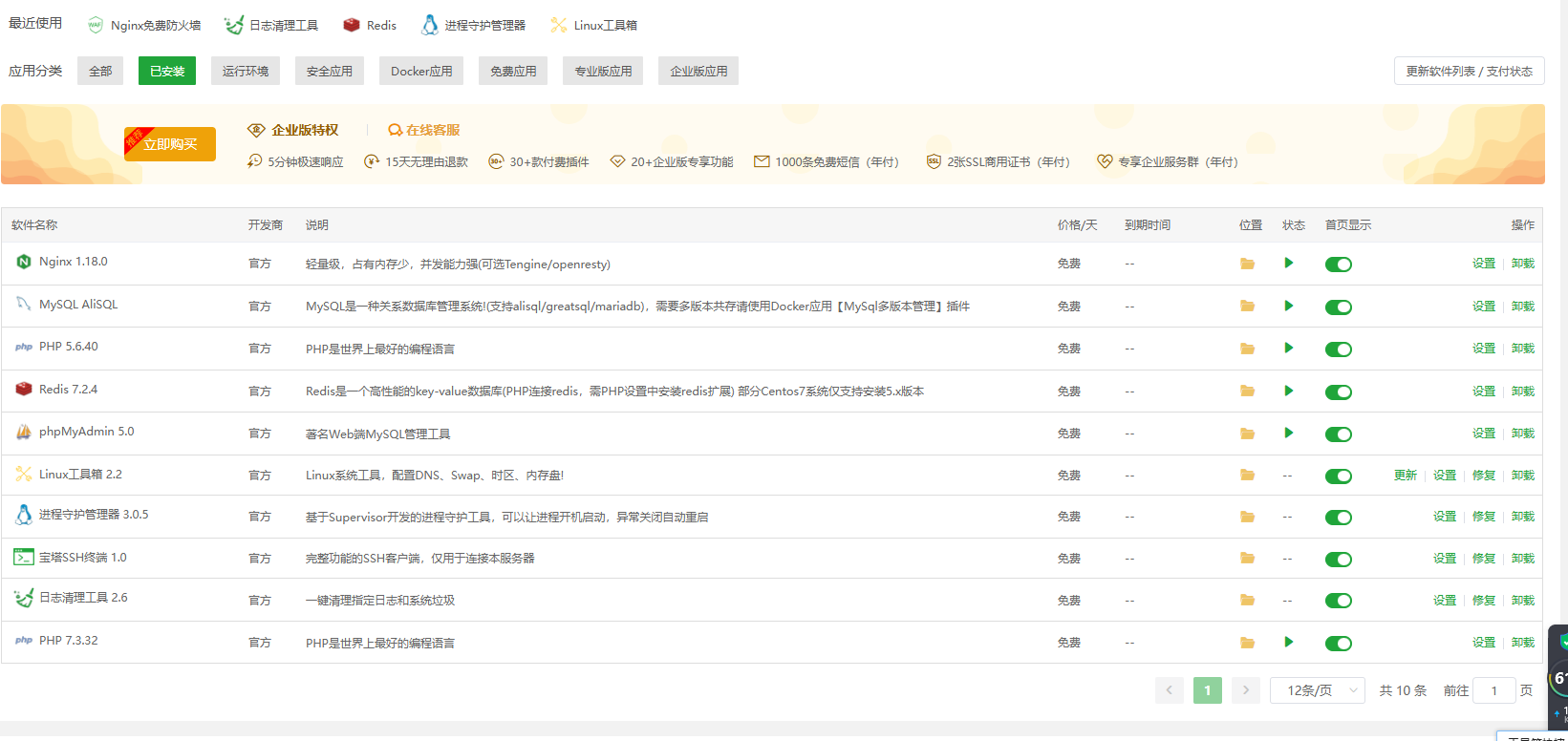Click phpMyAdmin 5.0 status play icon
The width and height of the screenshot is (1568, 741).
coord(1289,433)
